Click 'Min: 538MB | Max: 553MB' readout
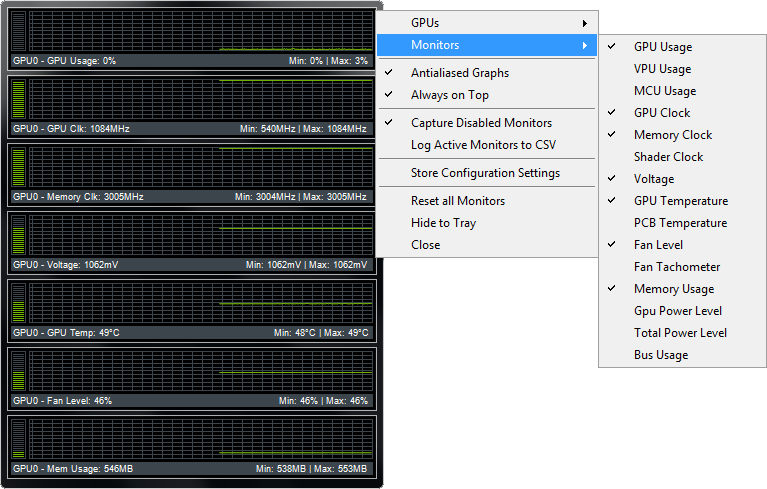The image size is (767, 489). (x=312, y=468)
